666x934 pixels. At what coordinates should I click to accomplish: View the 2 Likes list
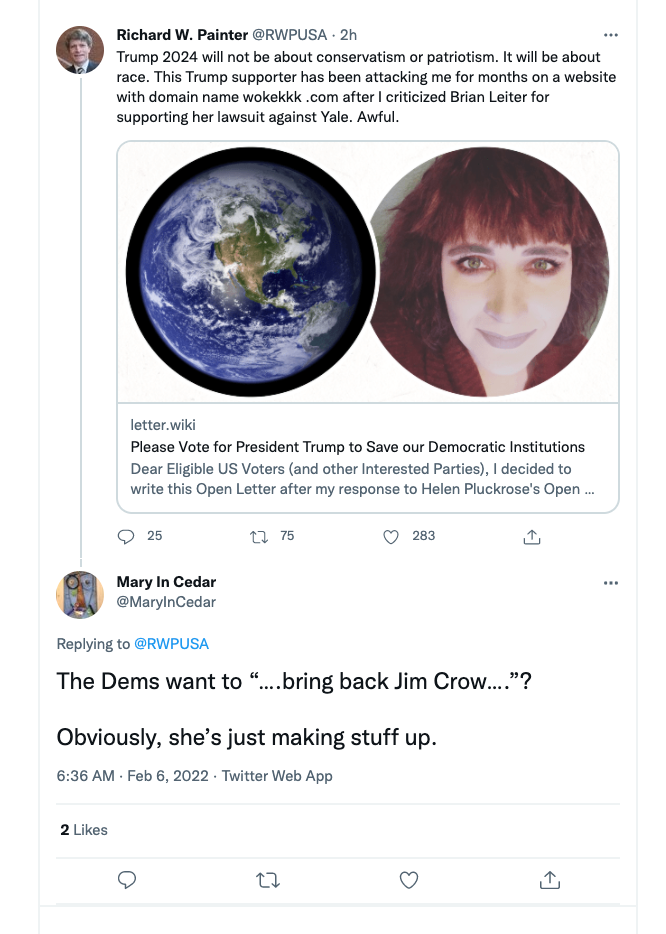(x=84, y=829)
